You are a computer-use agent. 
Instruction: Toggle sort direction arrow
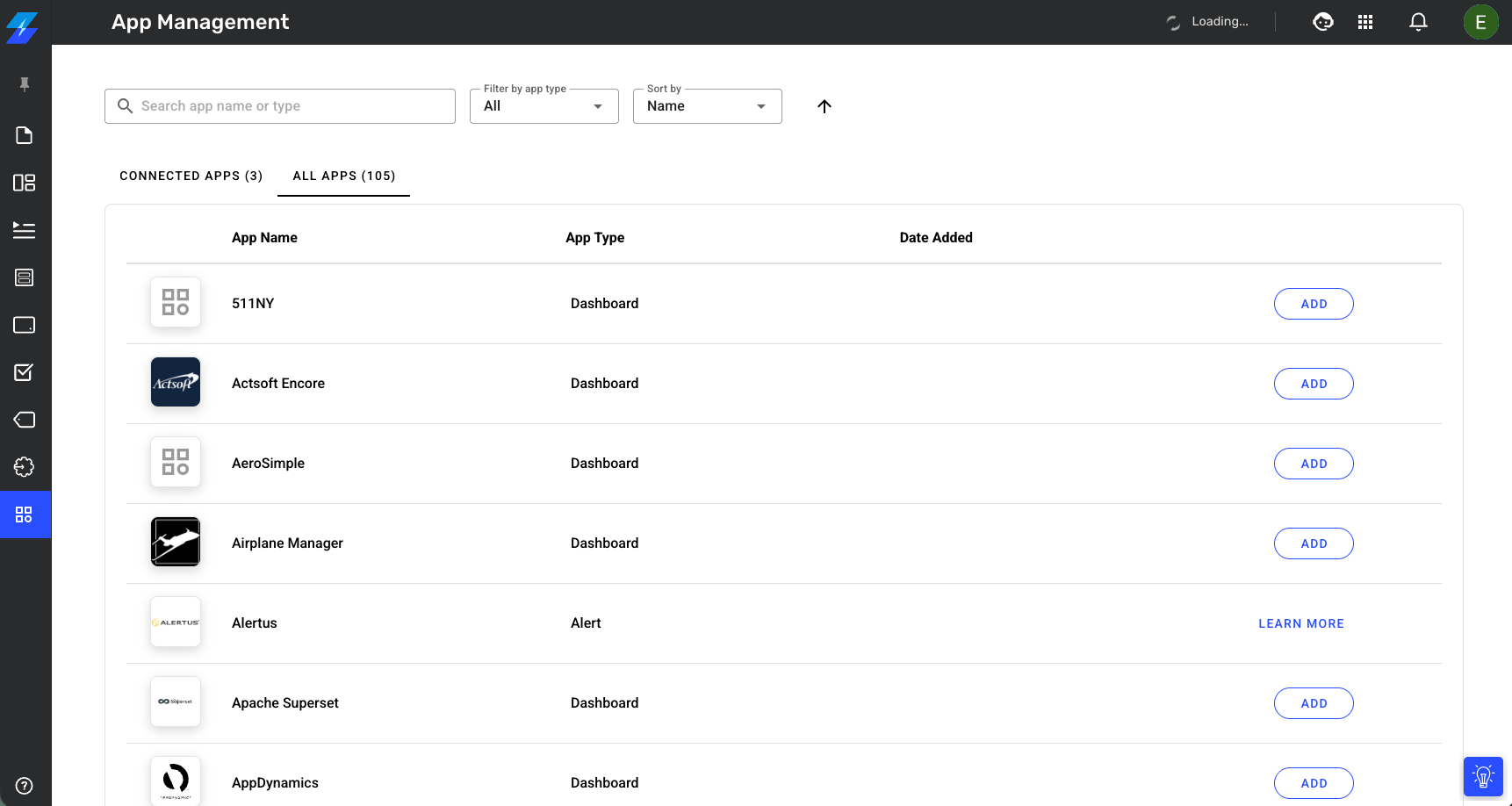pos(824,106)
